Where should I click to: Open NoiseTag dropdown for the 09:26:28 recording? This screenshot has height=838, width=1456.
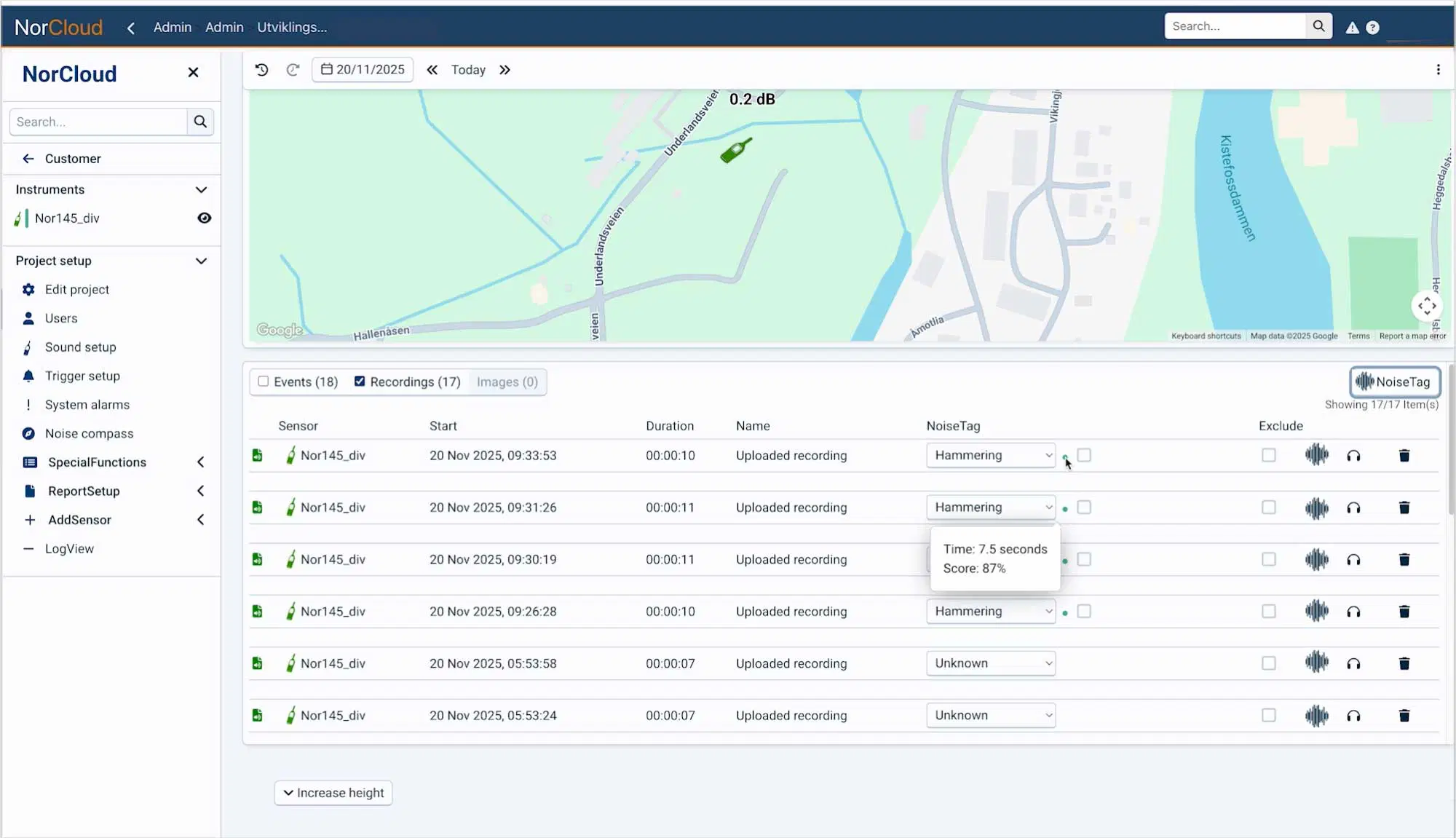[x=991, y=612]
